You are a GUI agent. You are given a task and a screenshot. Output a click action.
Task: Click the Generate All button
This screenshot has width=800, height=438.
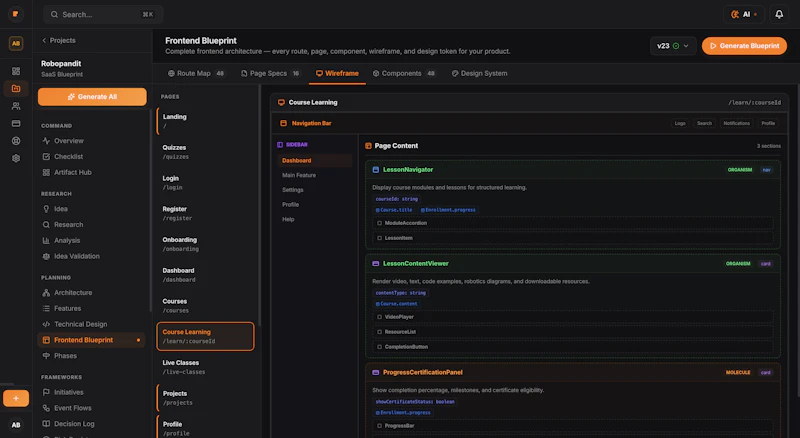pyautogui.click(x=92, y=96)
